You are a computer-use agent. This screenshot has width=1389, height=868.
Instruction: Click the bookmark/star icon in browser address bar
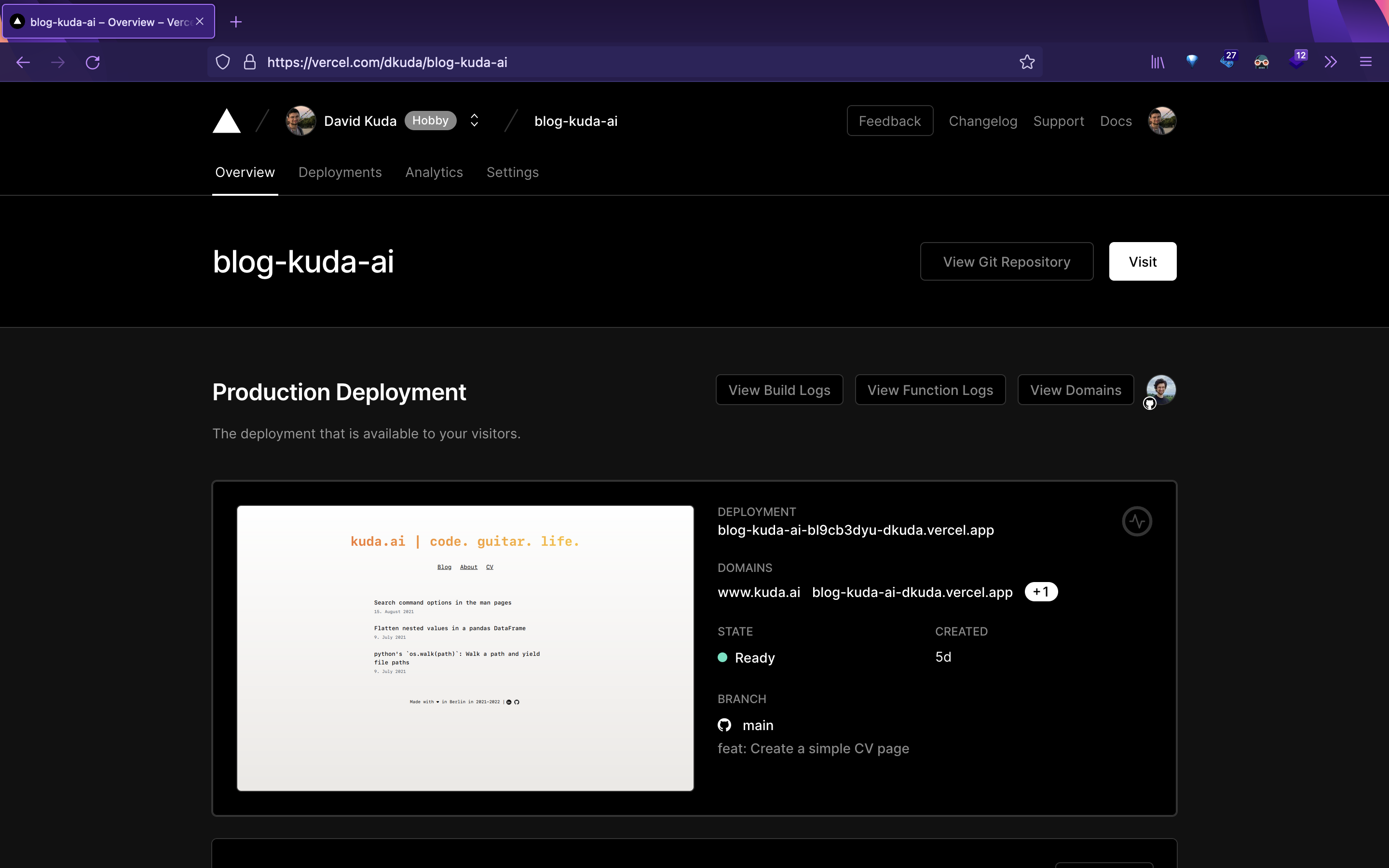pyautogui.click(x=1027, y=62)
